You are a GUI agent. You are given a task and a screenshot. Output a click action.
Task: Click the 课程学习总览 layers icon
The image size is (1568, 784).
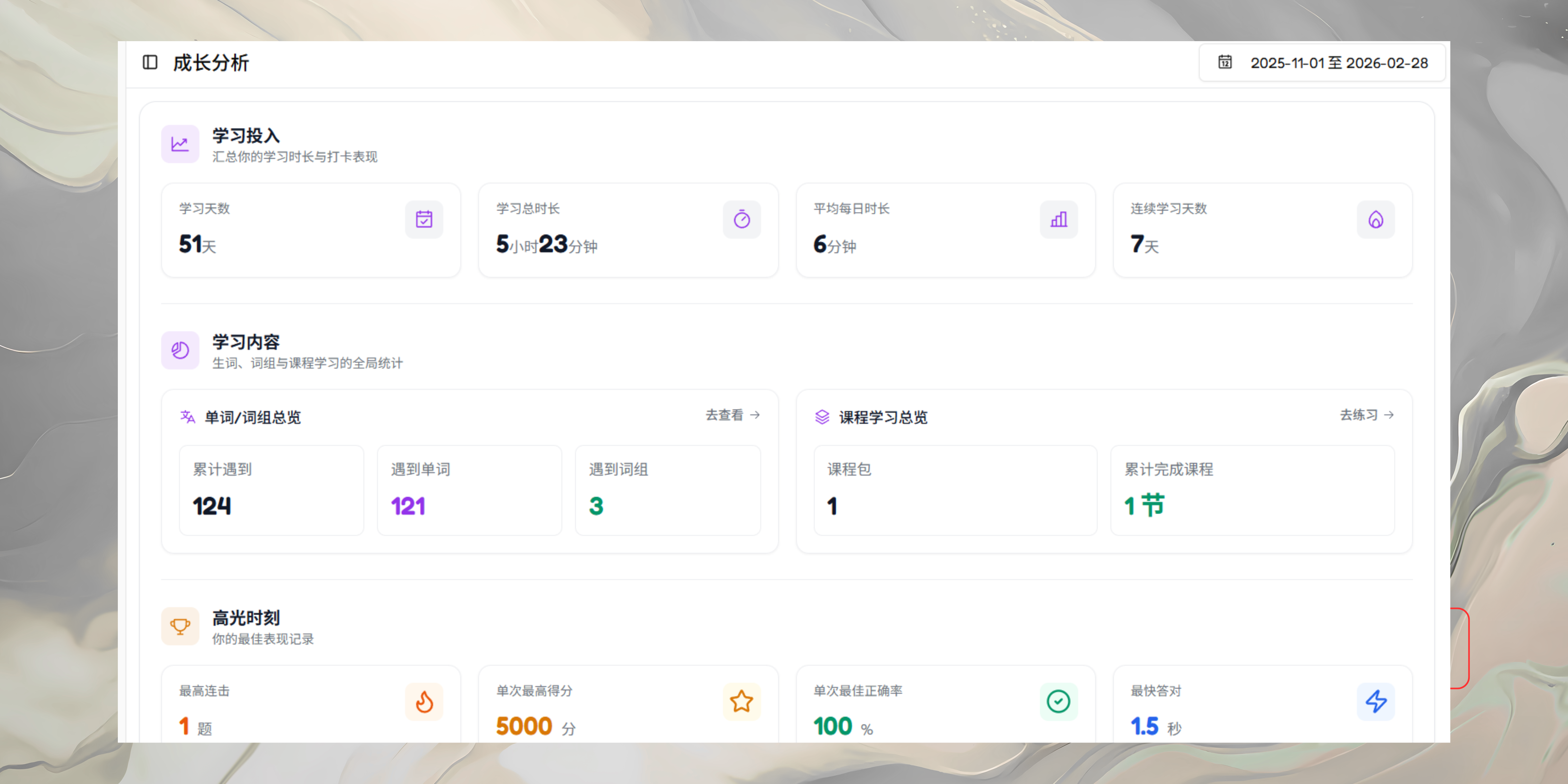[822, 417]
